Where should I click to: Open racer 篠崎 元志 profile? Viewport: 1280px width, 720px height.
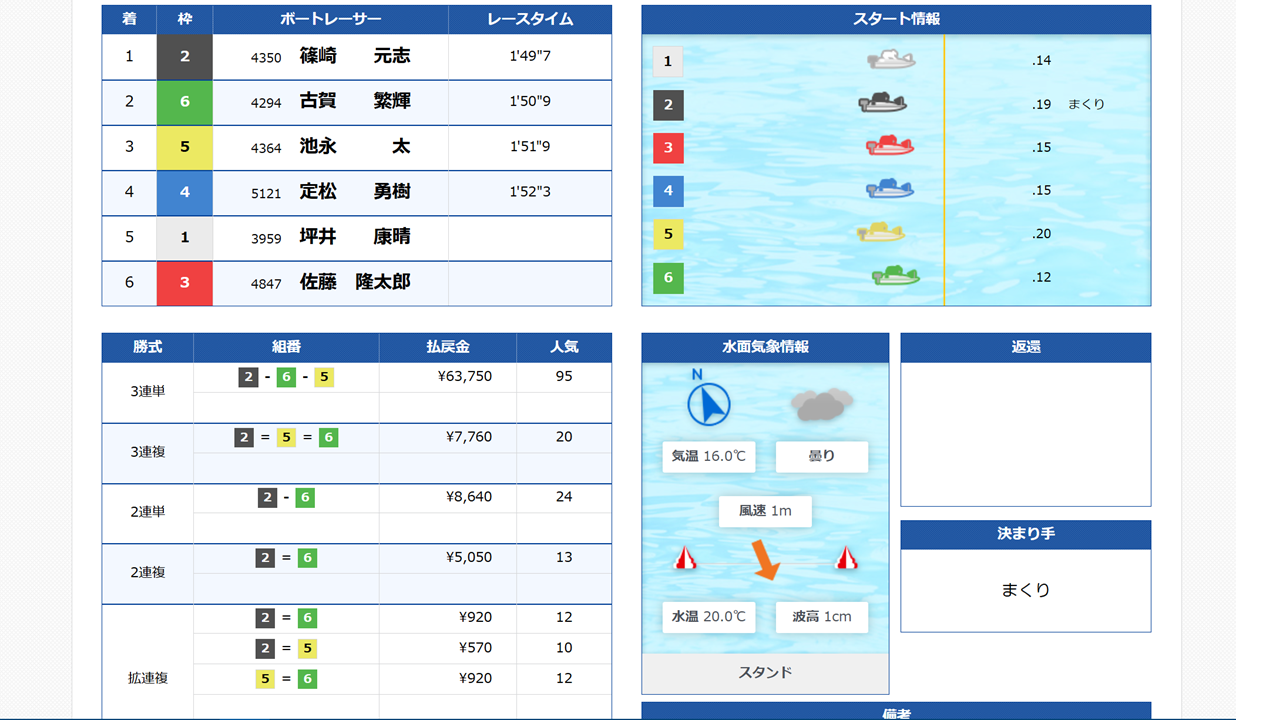click(355, 57)
